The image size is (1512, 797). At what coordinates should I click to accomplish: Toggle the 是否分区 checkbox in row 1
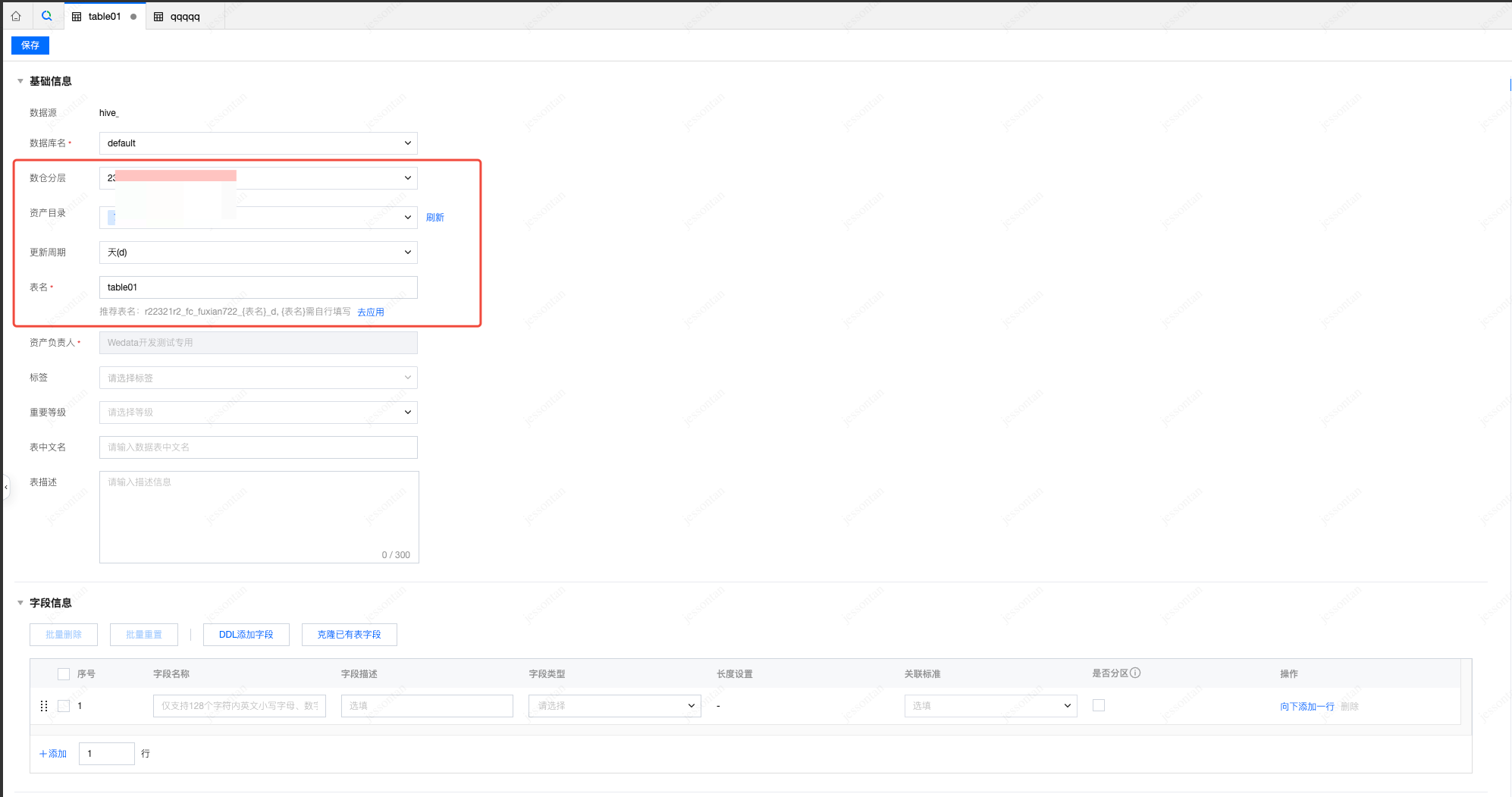(x=1099, y=705)
